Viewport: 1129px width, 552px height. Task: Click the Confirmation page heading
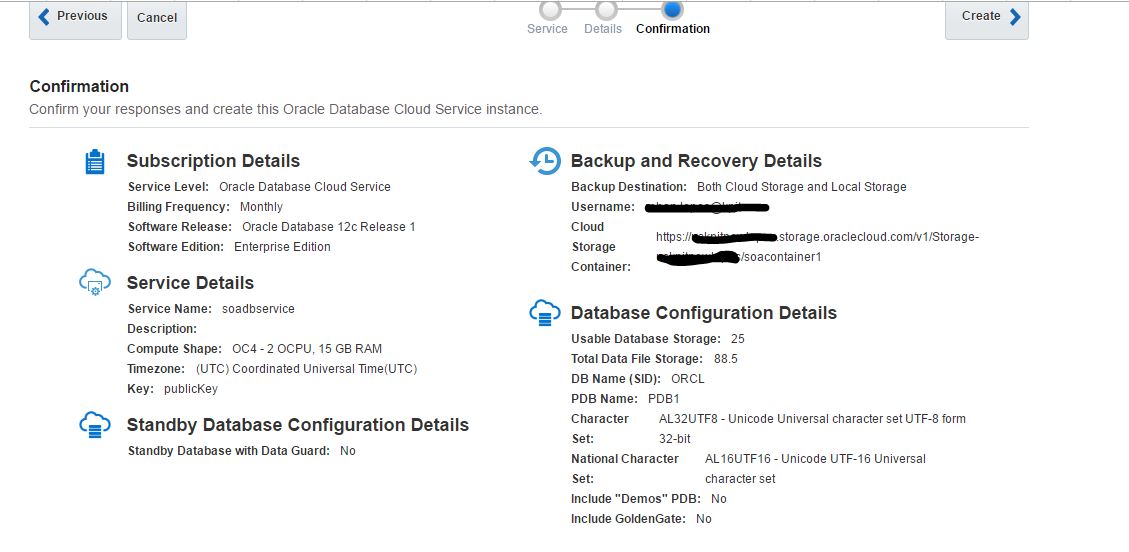(x=79, y=86)
